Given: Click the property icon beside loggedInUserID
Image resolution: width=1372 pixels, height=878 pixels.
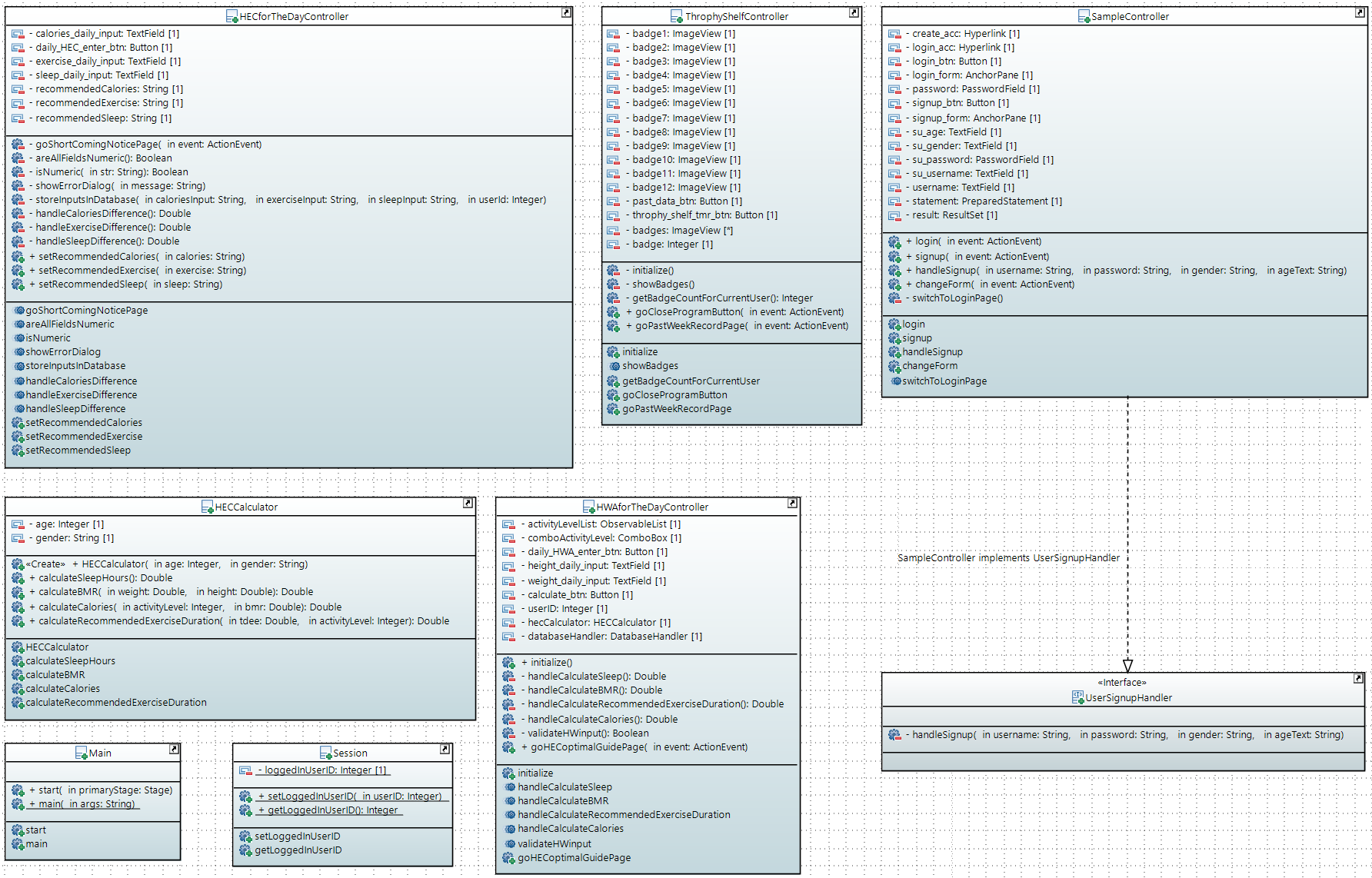Looking at the screenshot, I should pos(245,770).
